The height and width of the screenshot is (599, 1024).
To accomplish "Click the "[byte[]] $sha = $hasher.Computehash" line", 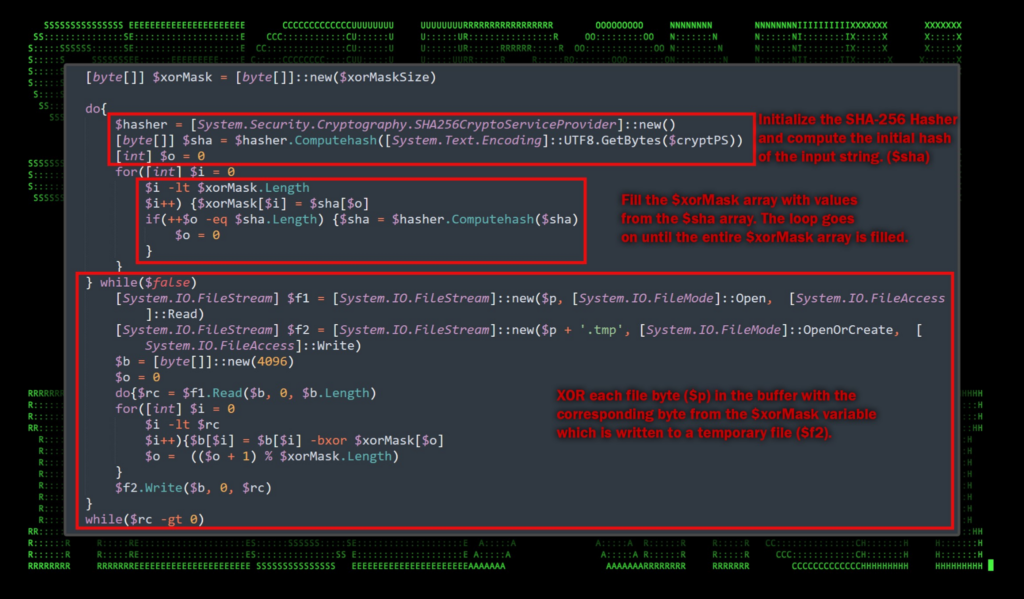I will (430, 141).
